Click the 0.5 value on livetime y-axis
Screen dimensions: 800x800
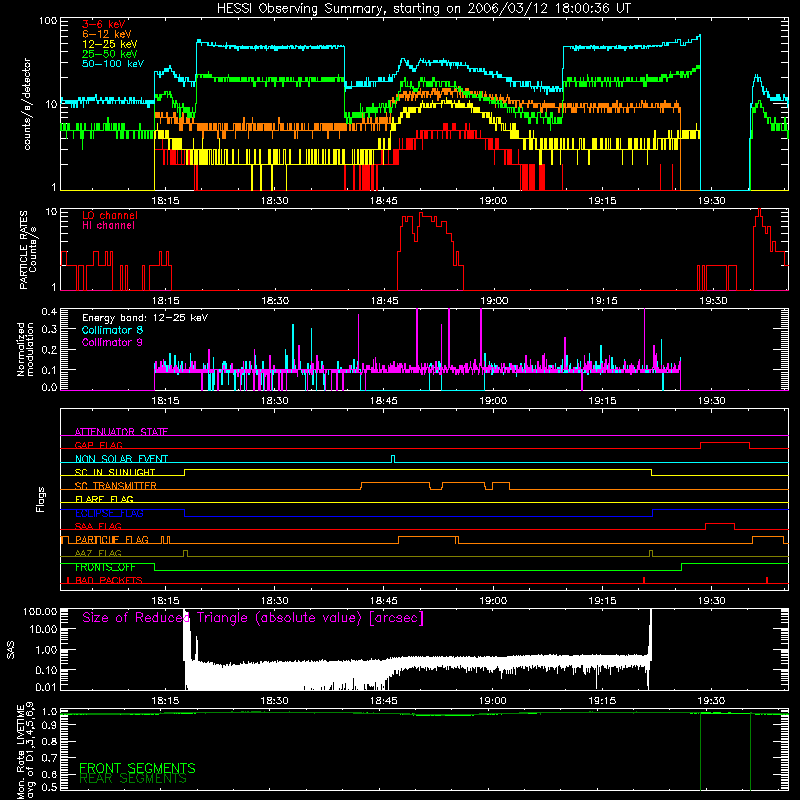49,787
